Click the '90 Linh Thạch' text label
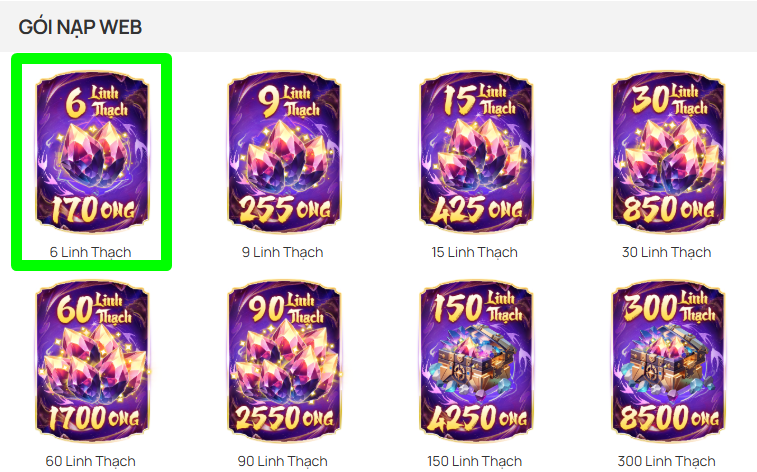Image resolution: width=757 pixels, height=472 pixels. tap(282, 461)
